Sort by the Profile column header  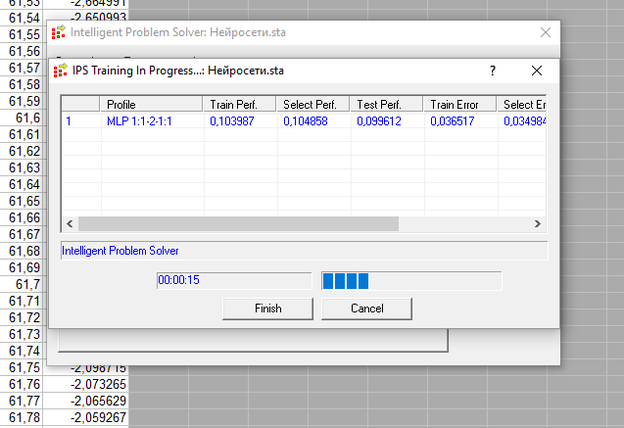pos(150,104)
